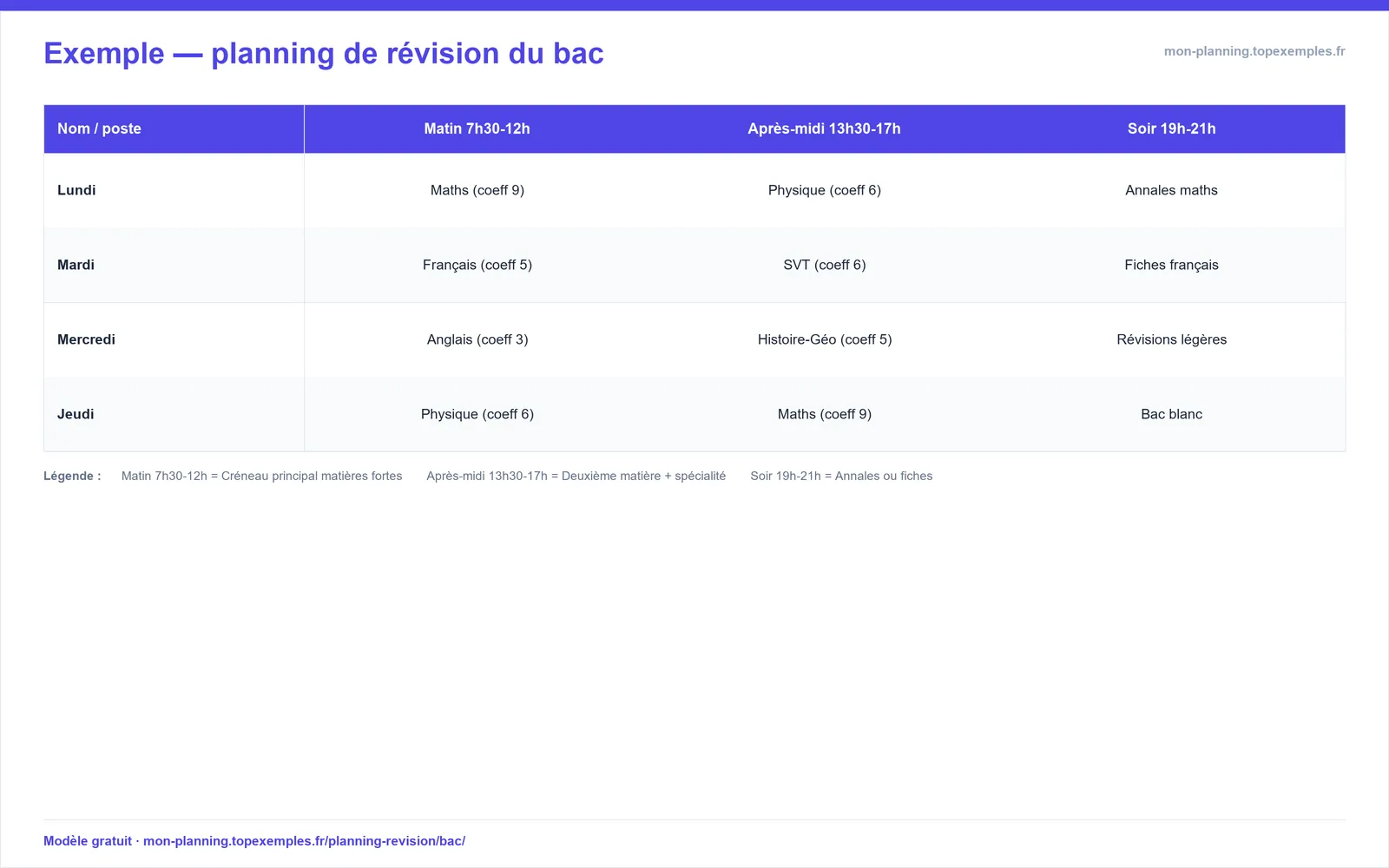Select Jeudi afternoon cell 'Maths (coeff 9)'

coord(825,414)
